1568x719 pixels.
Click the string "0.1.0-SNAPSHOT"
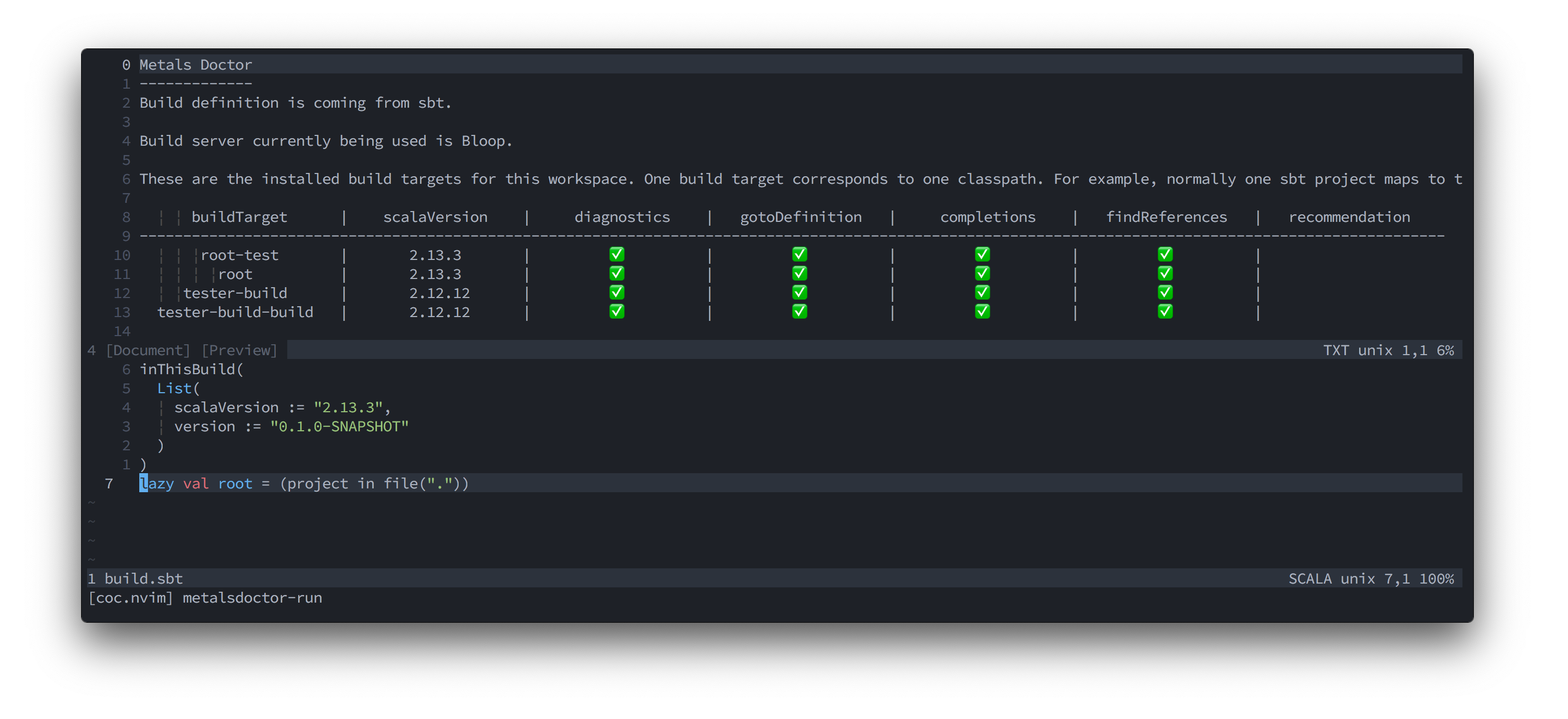tap(339, 426)
